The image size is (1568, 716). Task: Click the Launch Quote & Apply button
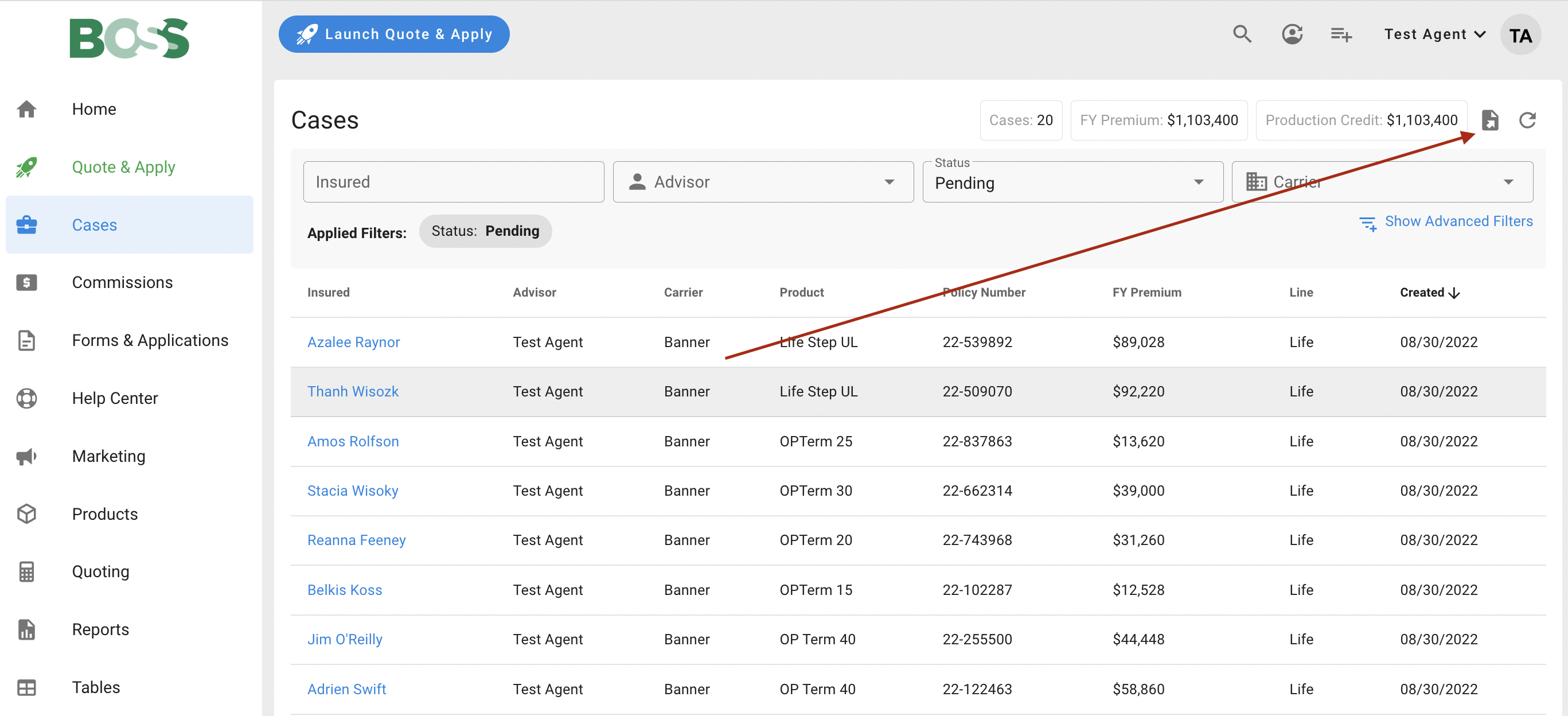(394, 34)
